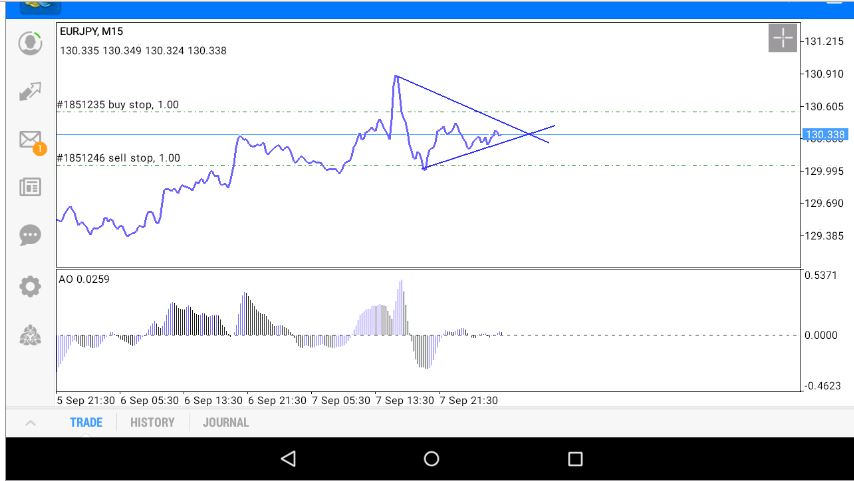Tap the Android home circle button
Image resolution: width=854 pixels, height=481 pixels.
(431, 459)
